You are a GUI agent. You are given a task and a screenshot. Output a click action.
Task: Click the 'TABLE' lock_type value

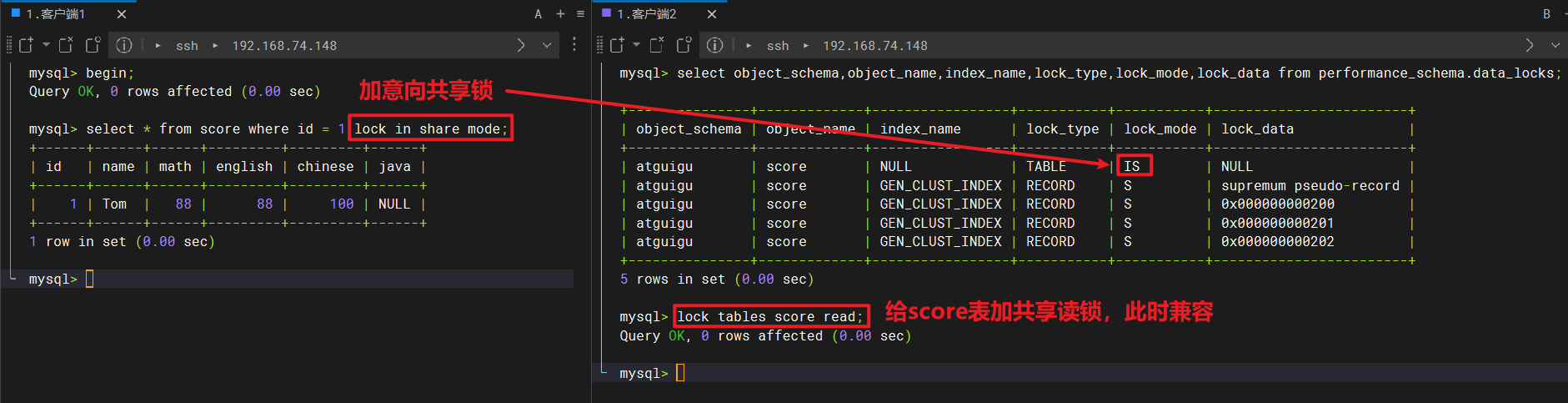[x=1046, y=166]
